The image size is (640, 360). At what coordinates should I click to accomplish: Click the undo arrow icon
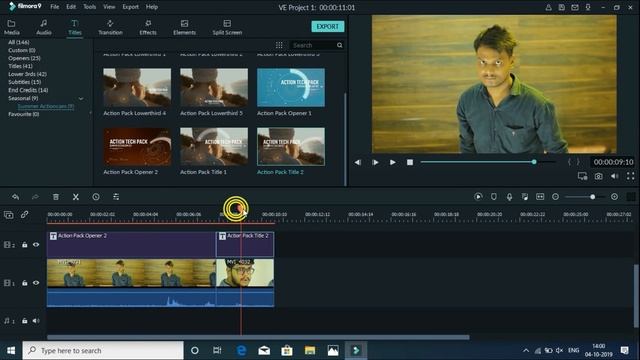coord(16,197)
